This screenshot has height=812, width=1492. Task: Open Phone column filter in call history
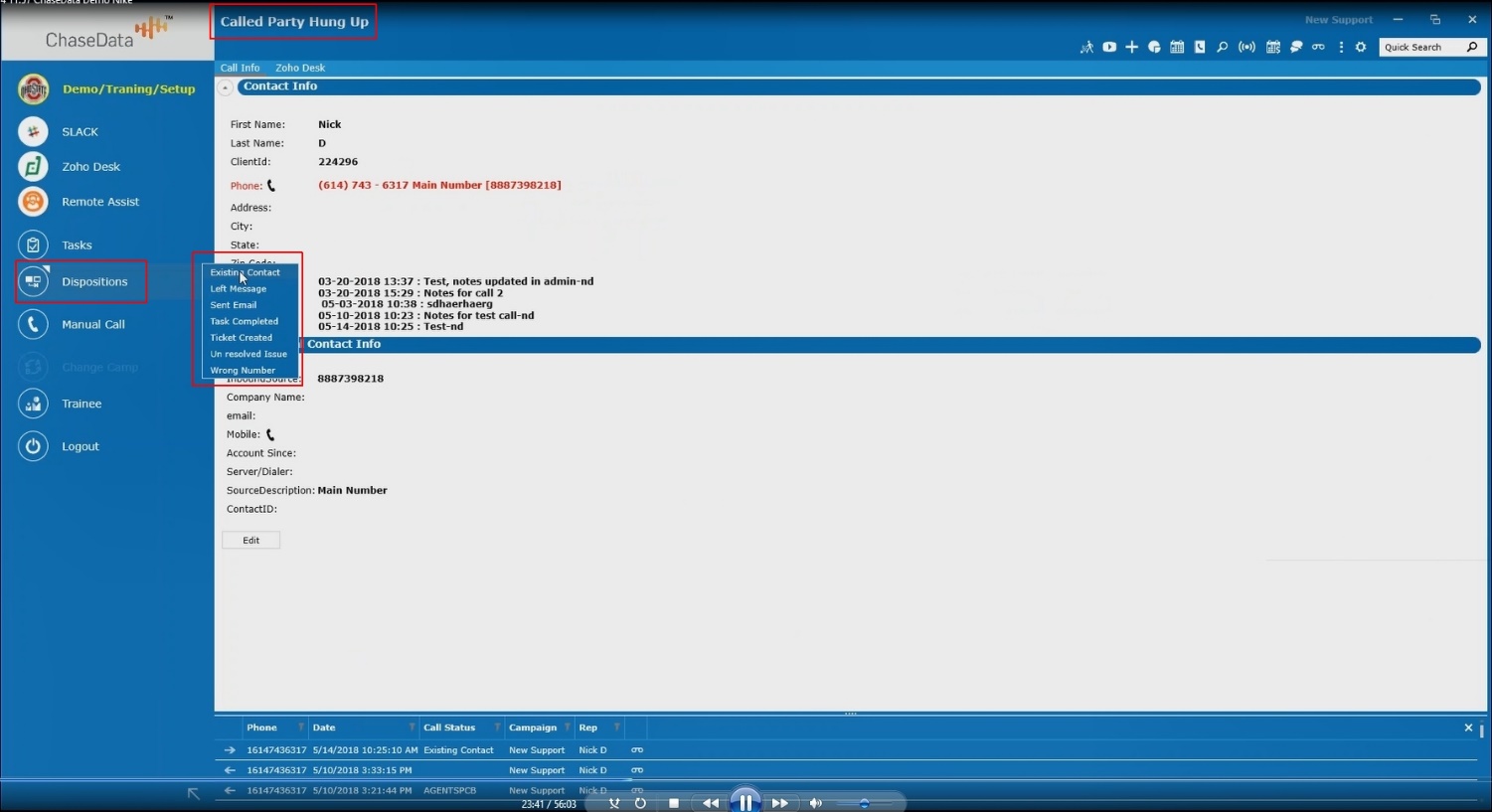pos(300,728)
